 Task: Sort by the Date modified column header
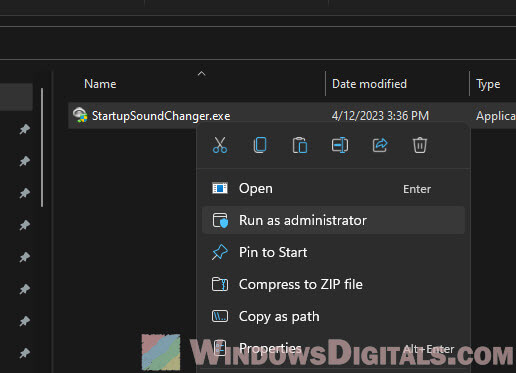pyautogui.click(x=369, y=84)
